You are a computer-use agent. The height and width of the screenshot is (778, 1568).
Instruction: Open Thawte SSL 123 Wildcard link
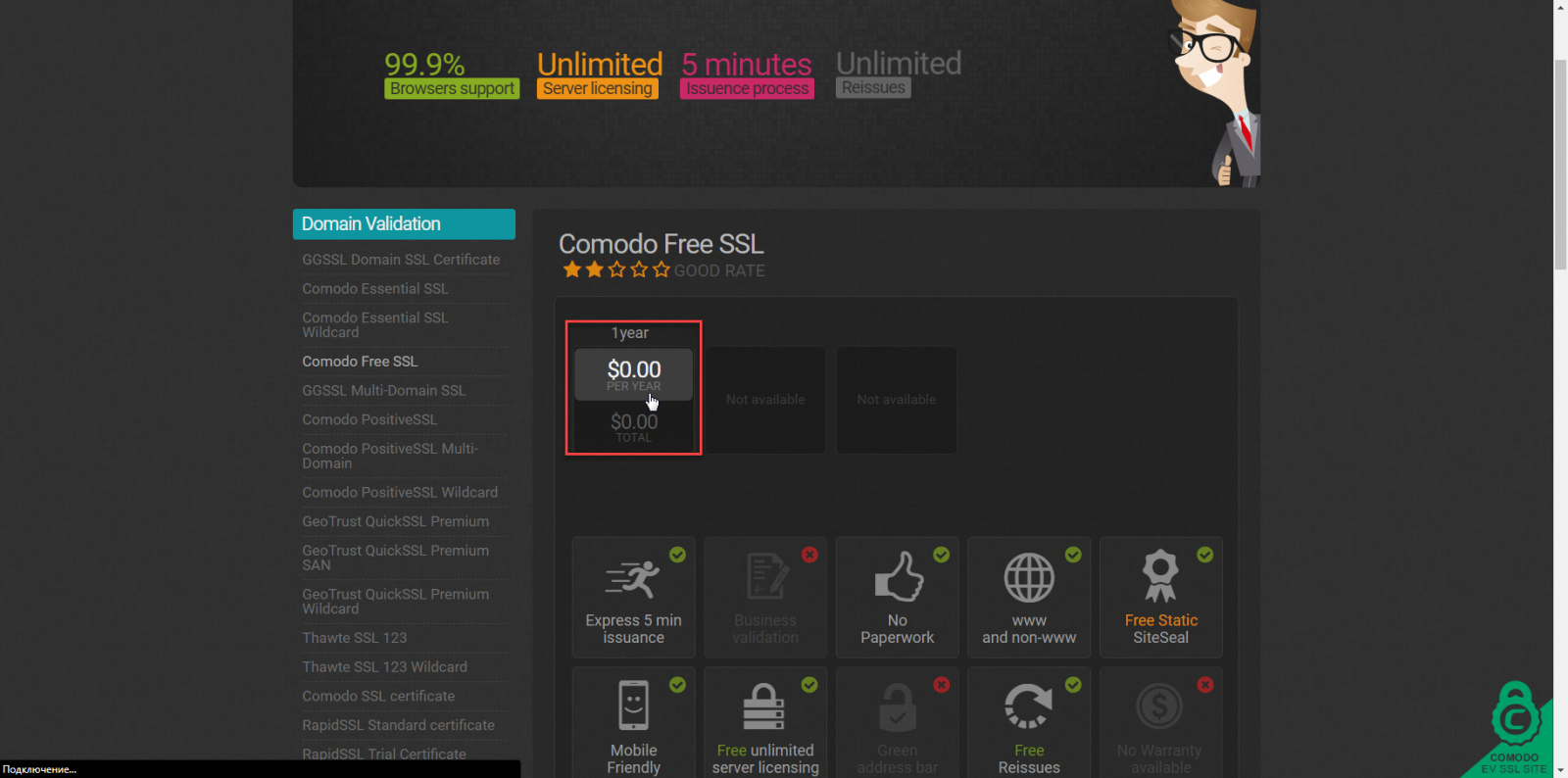(385, 667)
